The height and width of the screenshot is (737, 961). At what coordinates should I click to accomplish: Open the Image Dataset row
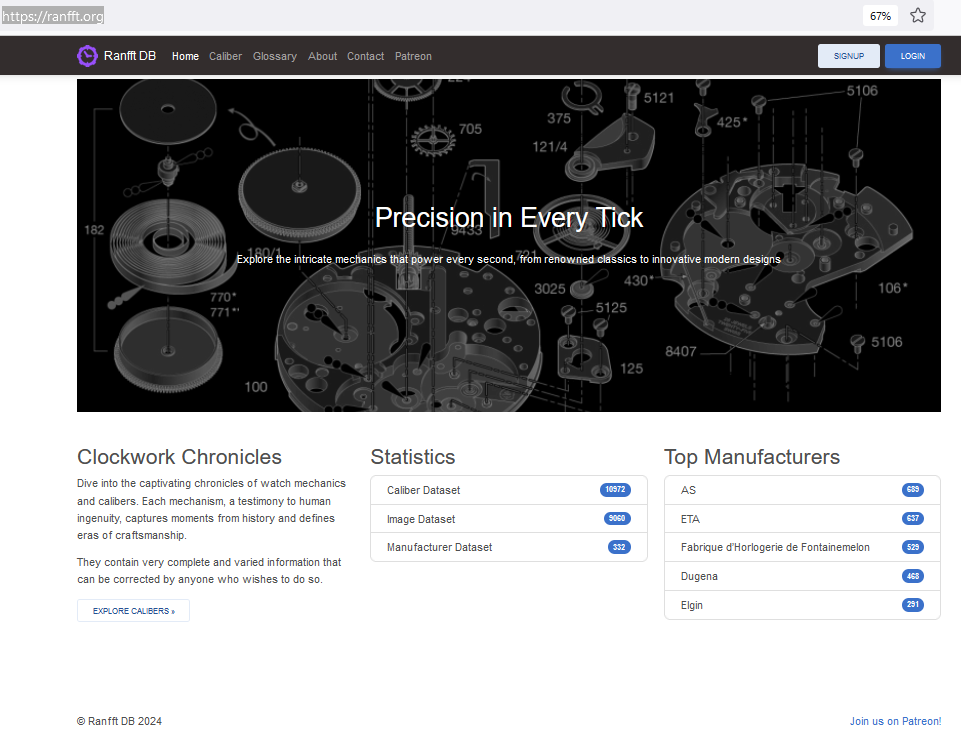(x=509, y=519)
